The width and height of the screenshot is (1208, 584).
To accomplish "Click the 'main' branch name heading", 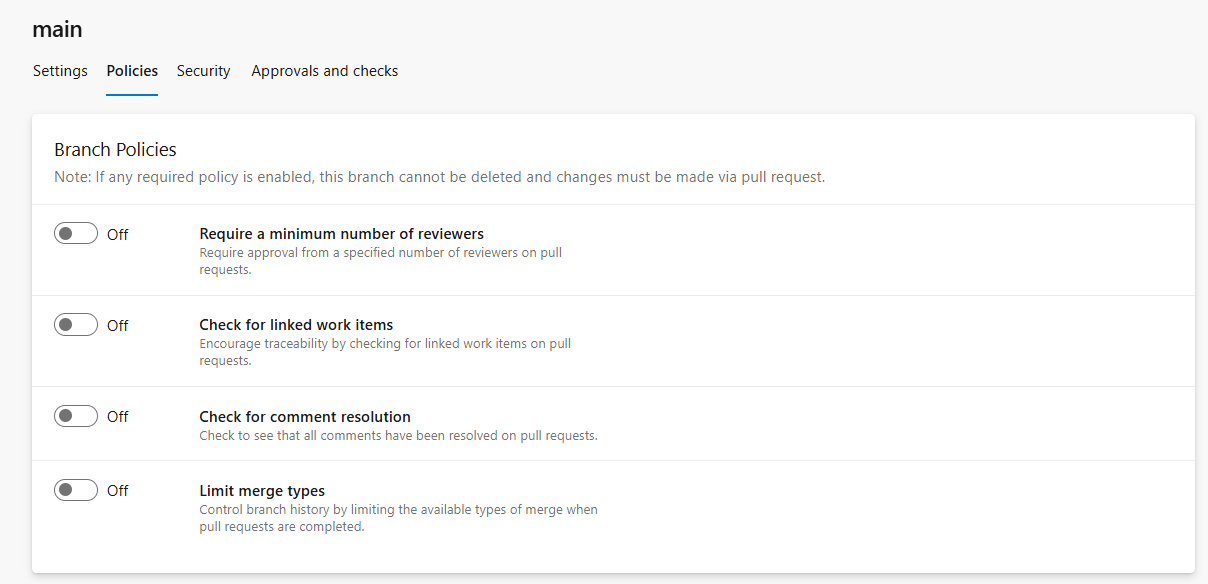I will (57, 29).
